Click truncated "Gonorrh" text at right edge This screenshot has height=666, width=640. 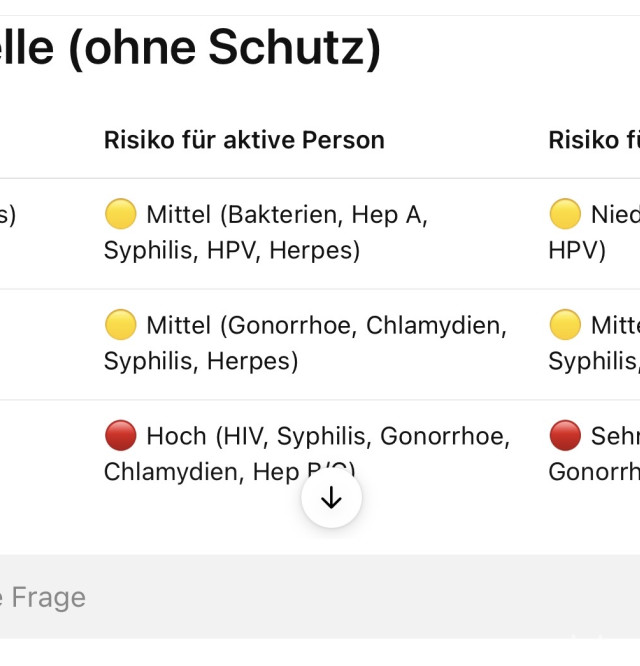coord(593,472)
